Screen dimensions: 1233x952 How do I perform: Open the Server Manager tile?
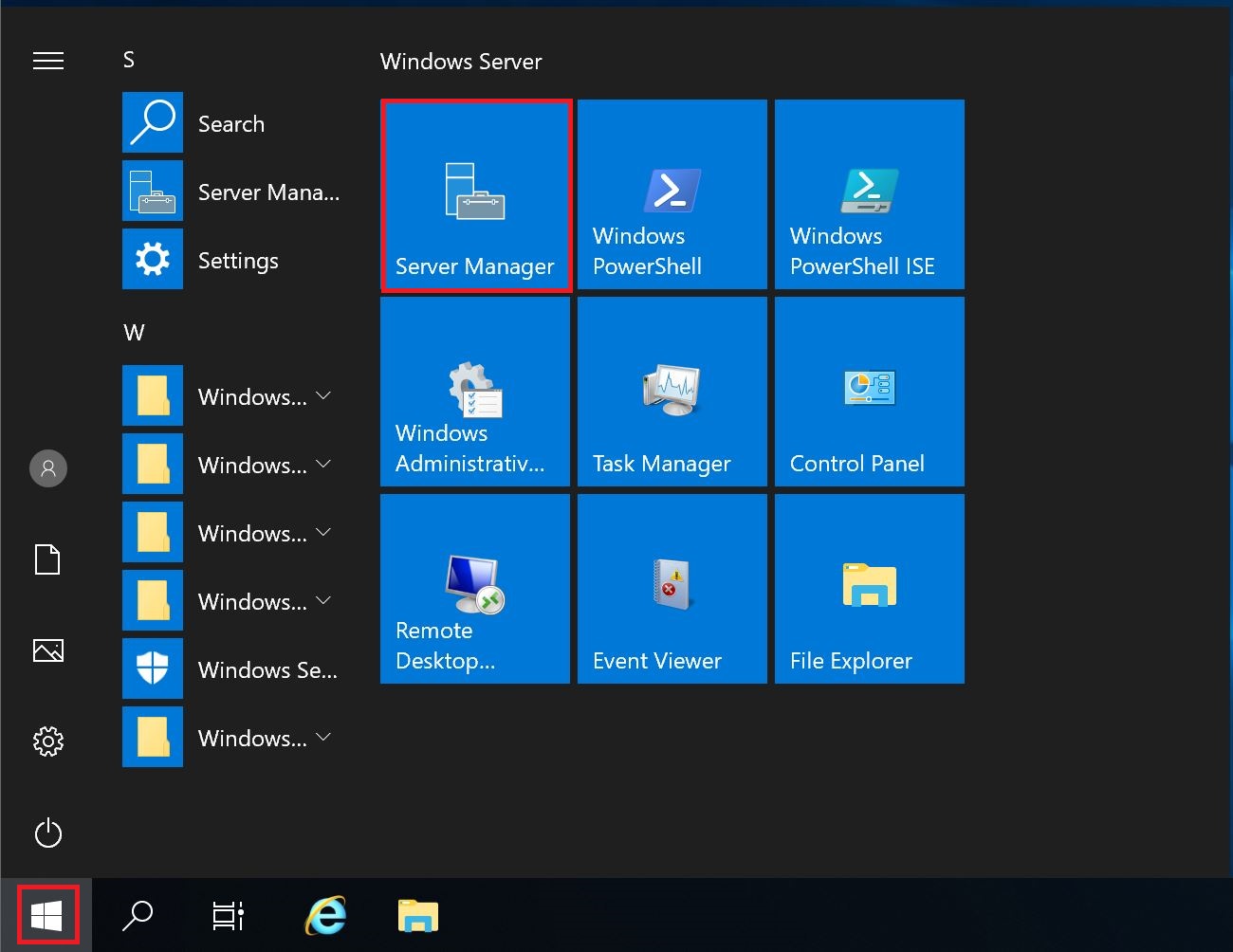[x=474, y=195]
